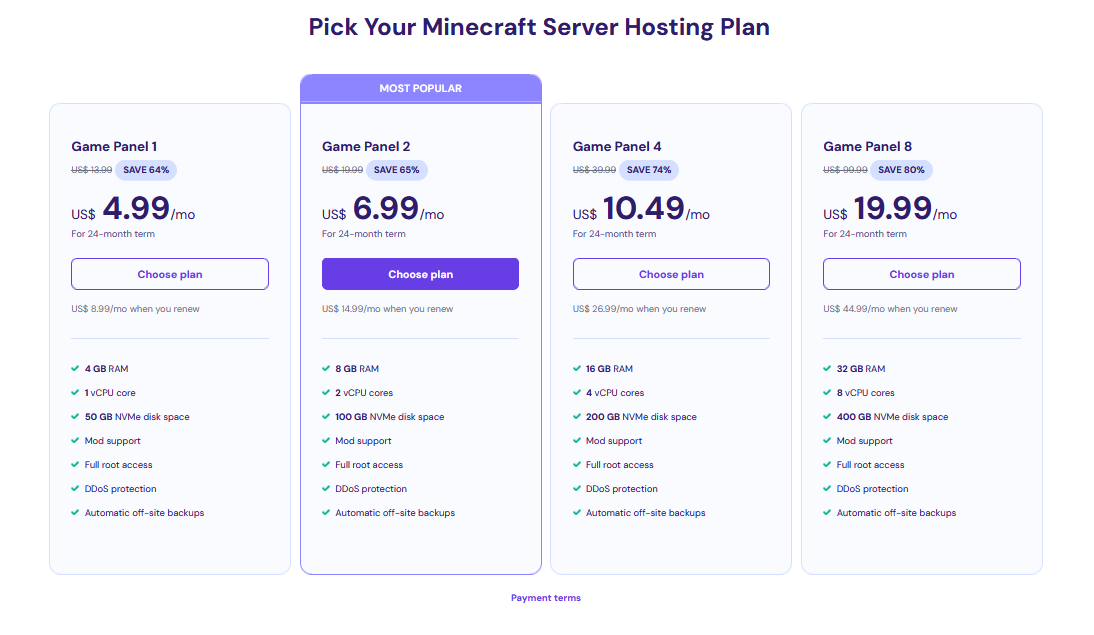Click Choose plan under Game Panel 8
Screen dimensions: 1094x635
pyautogui.click(x=921, y=273)
